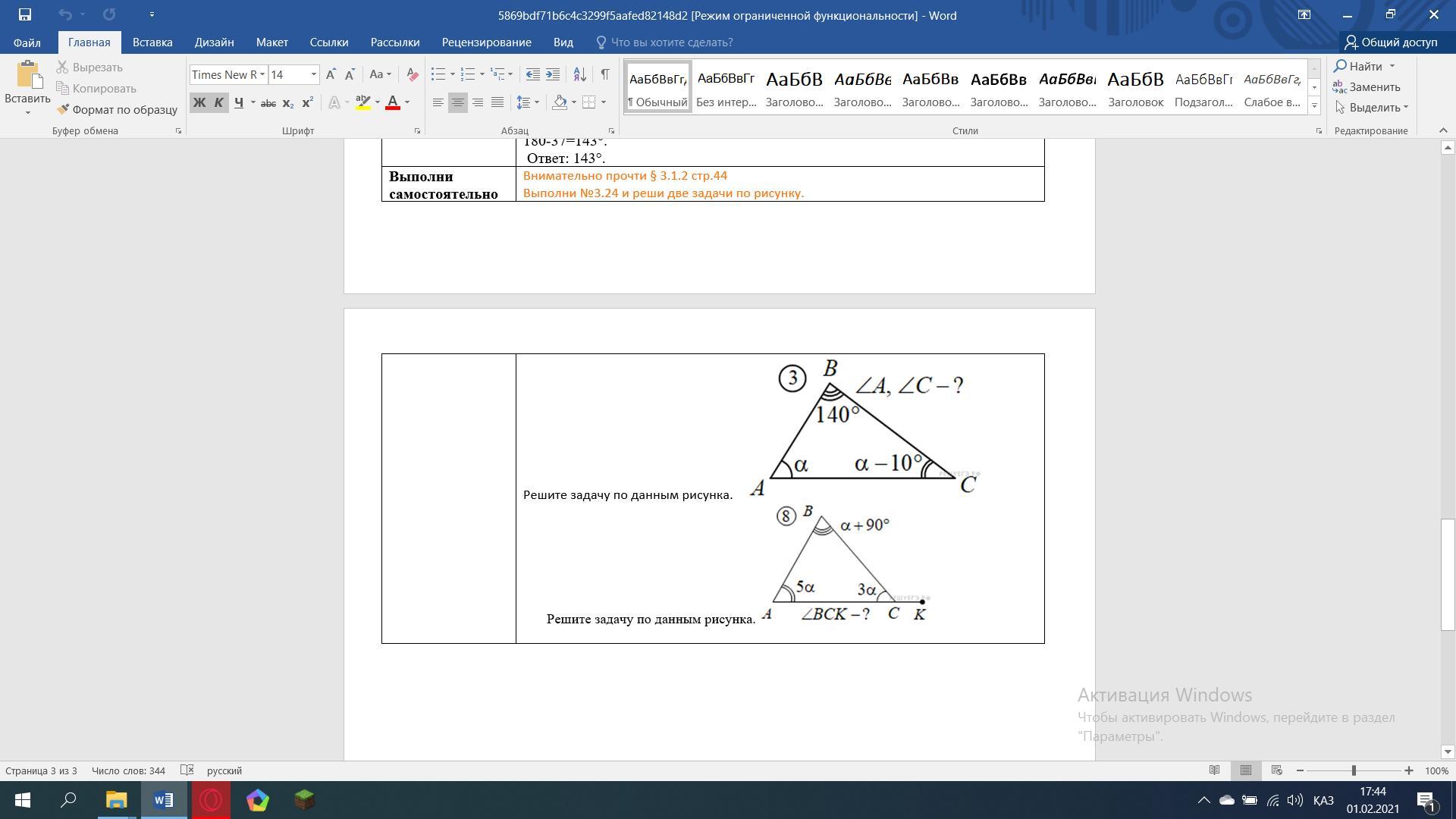Viewport: 1456px width, 819px height.
Task: Click the Format Painter brush icon
Action: click(x=64, y=109)
